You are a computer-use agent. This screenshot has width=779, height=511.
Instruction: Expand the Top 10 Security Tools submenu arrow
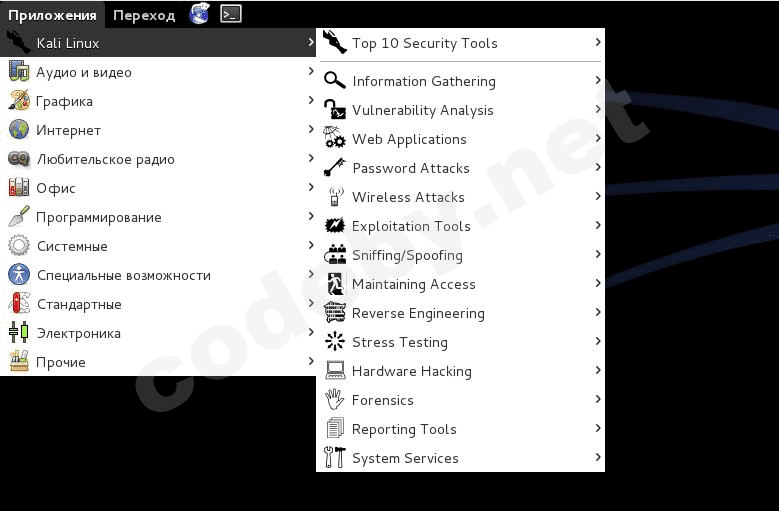click(598, 43)
